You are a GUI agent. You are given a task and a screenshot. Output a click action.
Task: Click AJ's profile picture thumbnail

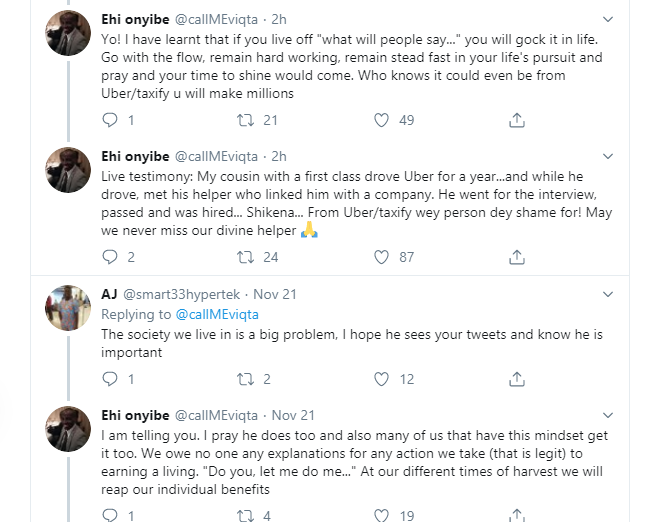(69, 307)
